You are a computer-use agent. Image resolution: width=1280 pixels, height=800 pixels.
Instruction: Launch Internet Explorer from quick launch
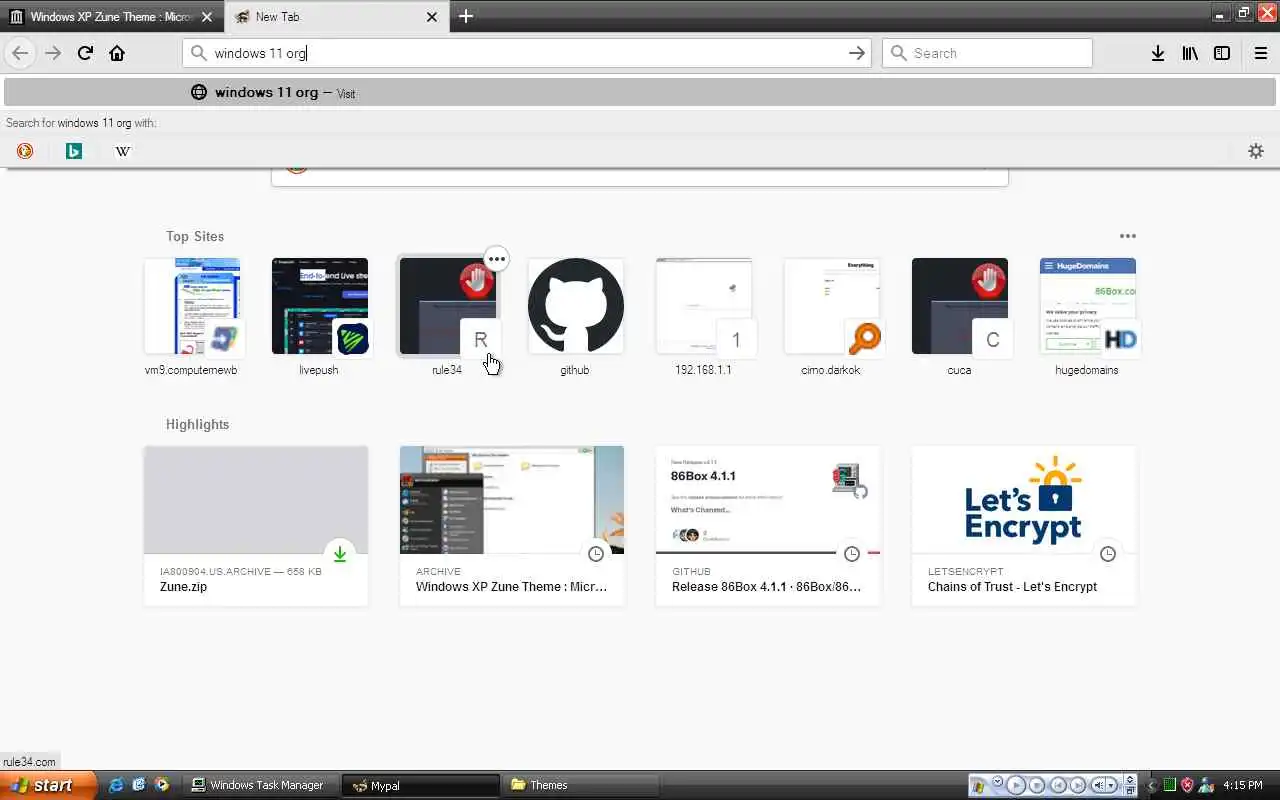point(116,785)
